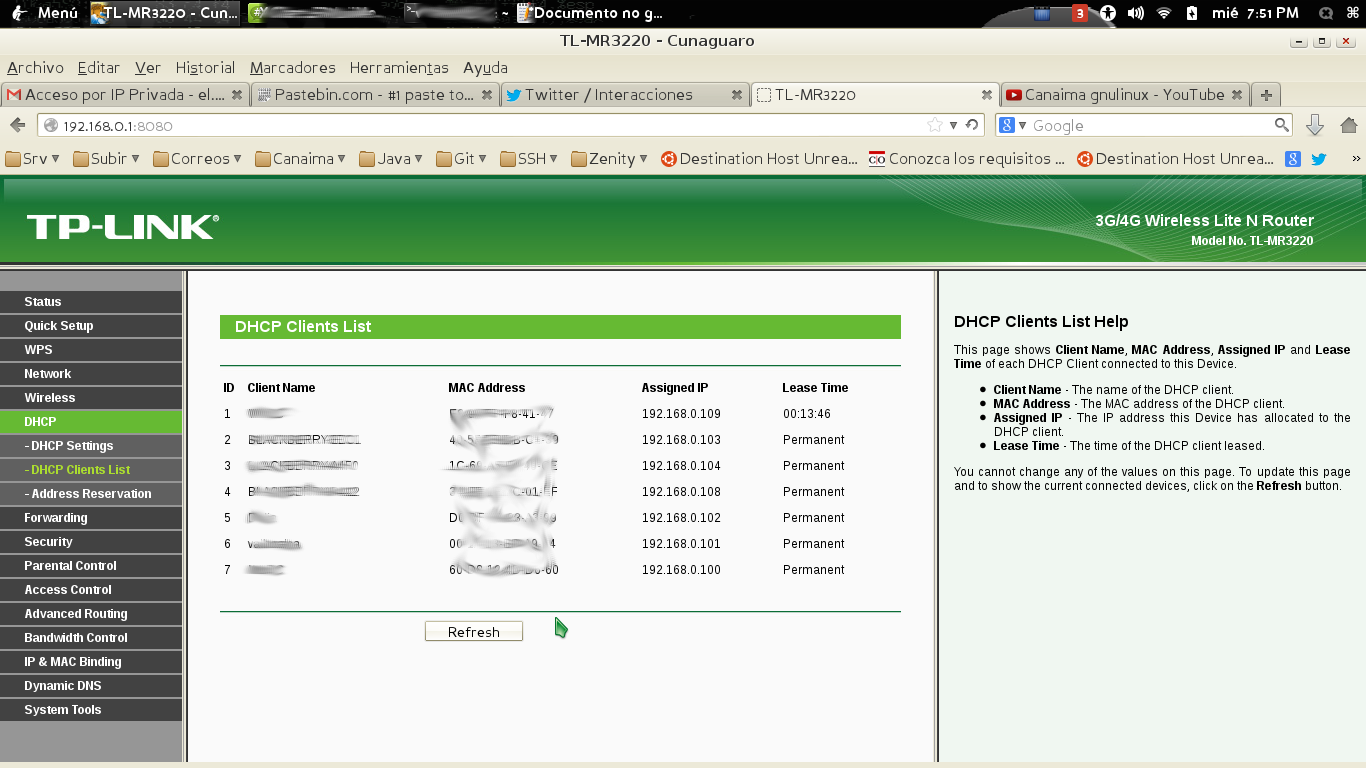Click the terminal task in top panel
The image size is (1366, 768).
457,13
